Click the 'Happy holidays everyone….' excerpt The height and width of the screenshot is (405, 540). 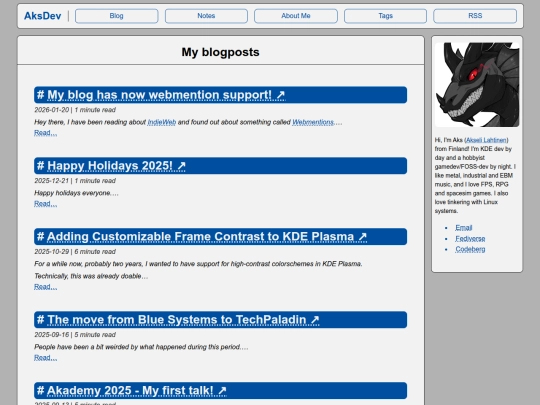point(76,193)
